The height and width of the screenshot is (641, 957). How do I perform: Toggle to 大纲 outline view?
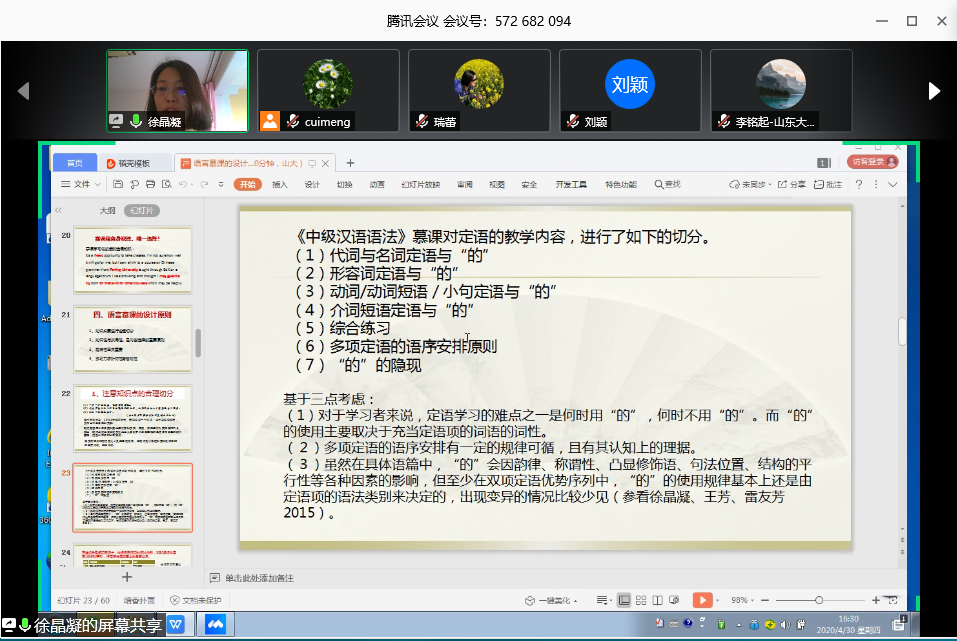click(107, 210)
